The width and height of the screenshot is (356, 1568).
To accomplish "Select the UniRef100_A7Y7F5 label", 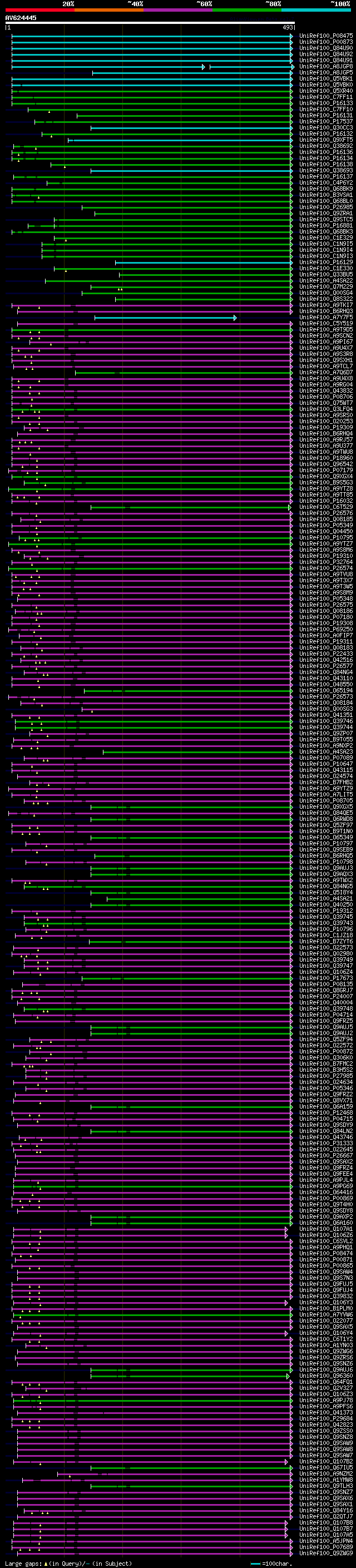I will coord(326,318).
